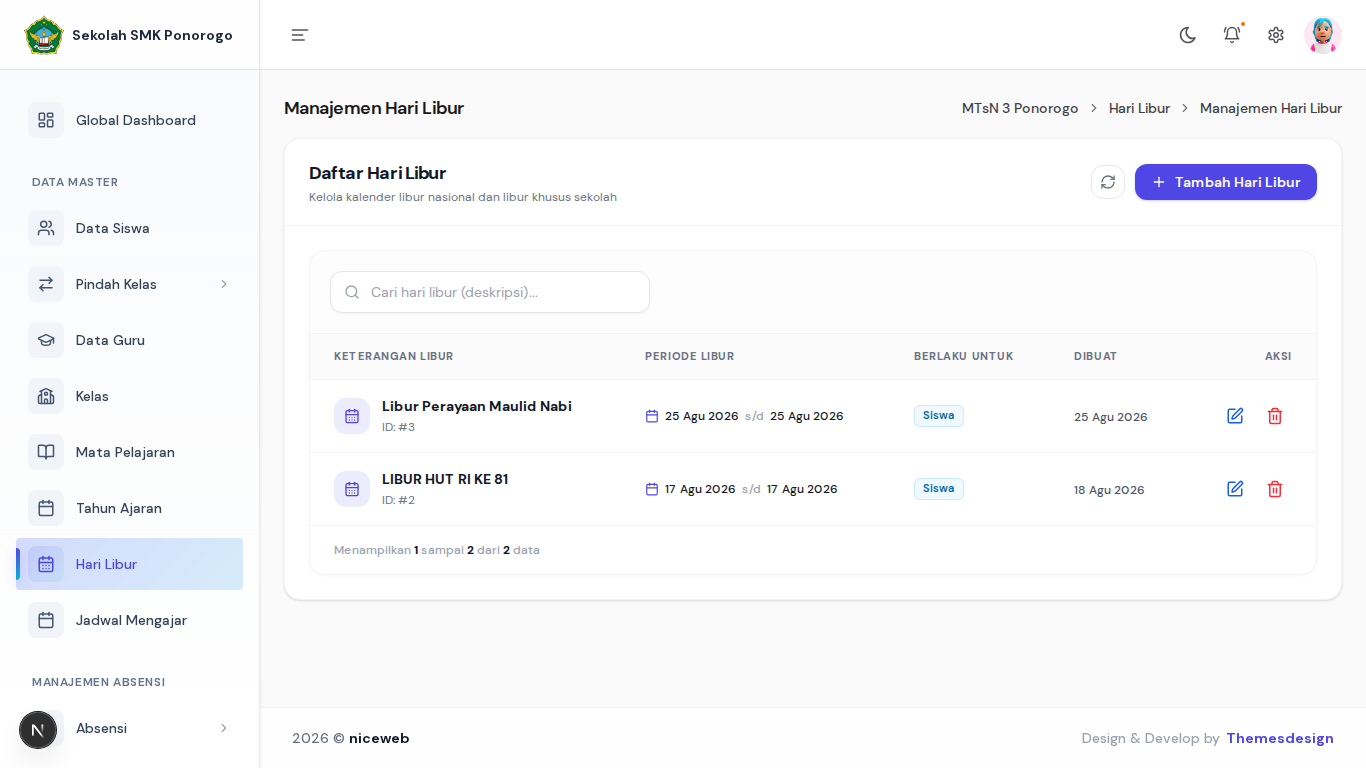Image resolution: width=1366 pixels, height=768 pixels.
Task: Switch to dark mode moon icon
Action: (1188, 35)
